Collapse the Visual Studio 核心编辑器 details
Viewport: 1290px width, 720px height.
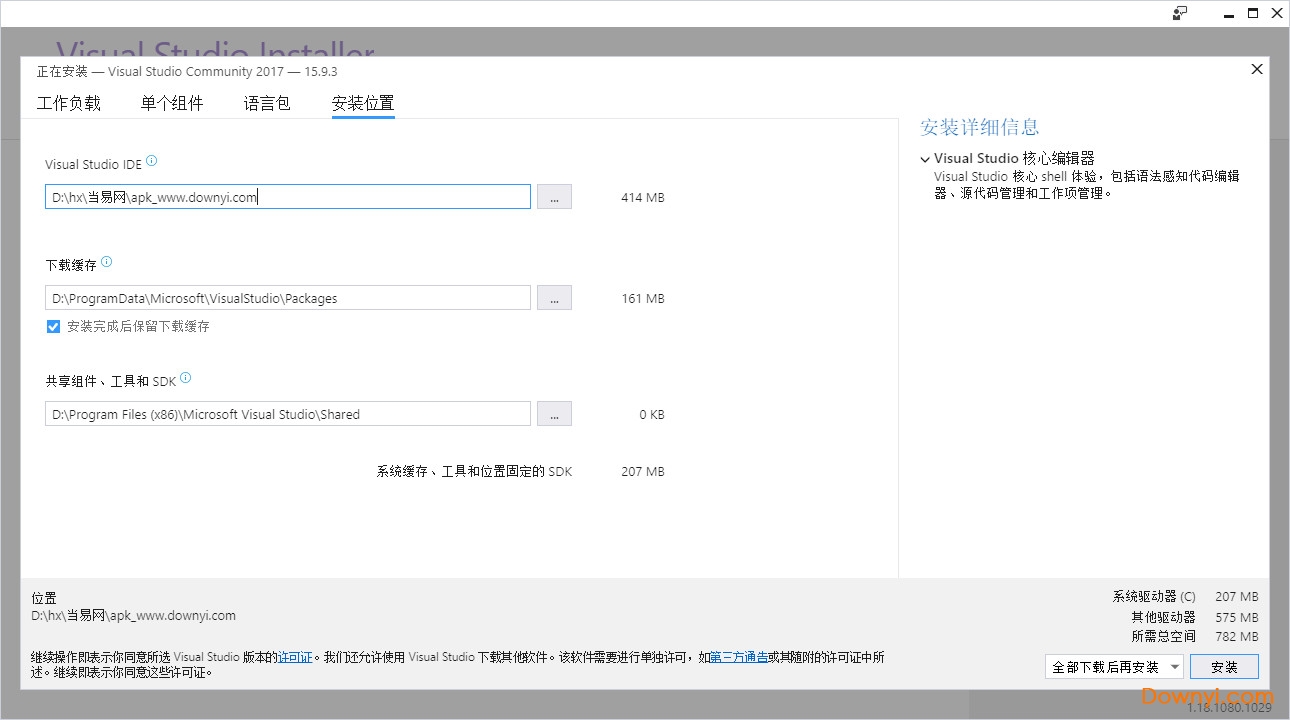tap(925, 158)
